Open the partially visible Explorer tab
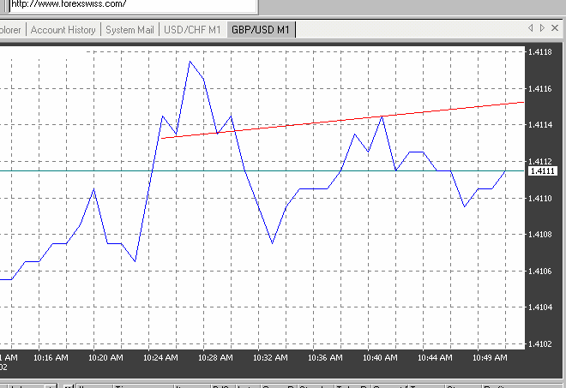This screenshot has width=566, height=388. coord(11,30)
